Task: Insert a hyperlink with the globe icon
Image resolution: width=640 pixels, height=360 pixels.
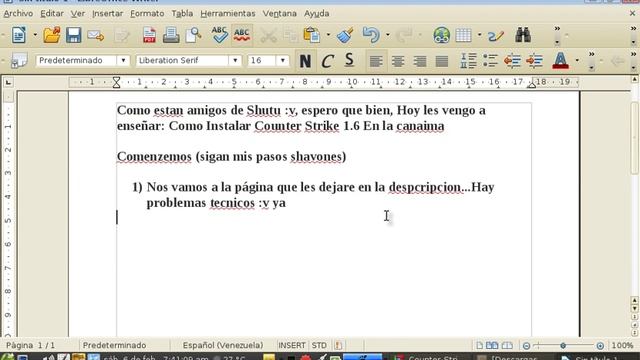Action: (x=442, y=36)
